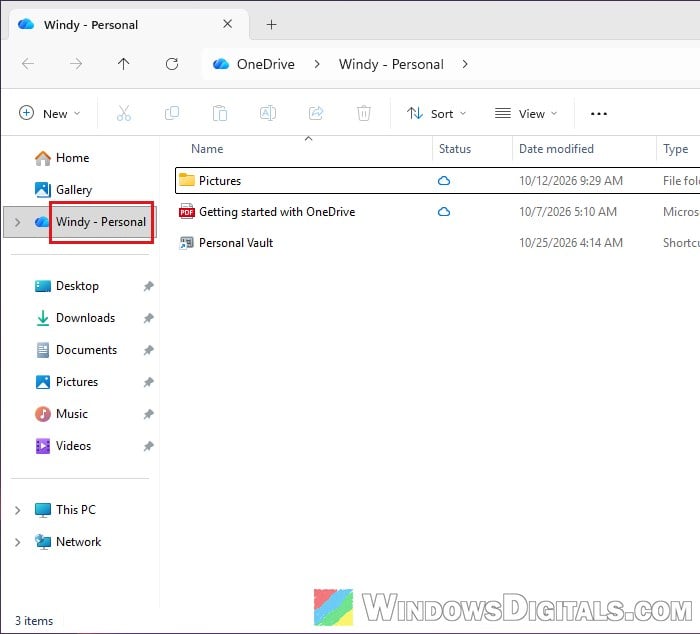
Task: Expand the Network tree node
Action: point(17,542)
